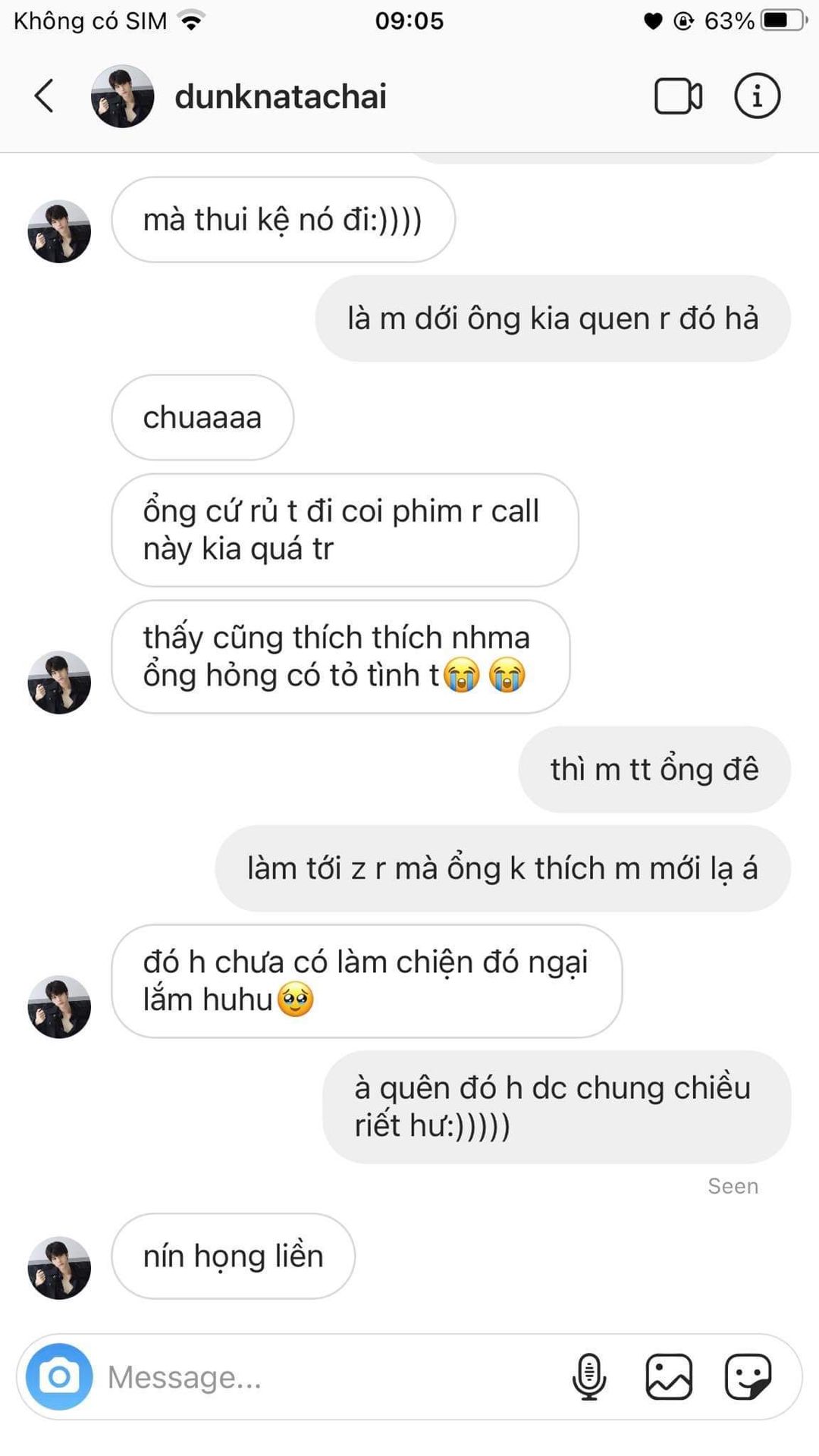819x1456 pixels.
Task: Open conversation info details icon
Action: pyautogui.click(x=757, y=96)
